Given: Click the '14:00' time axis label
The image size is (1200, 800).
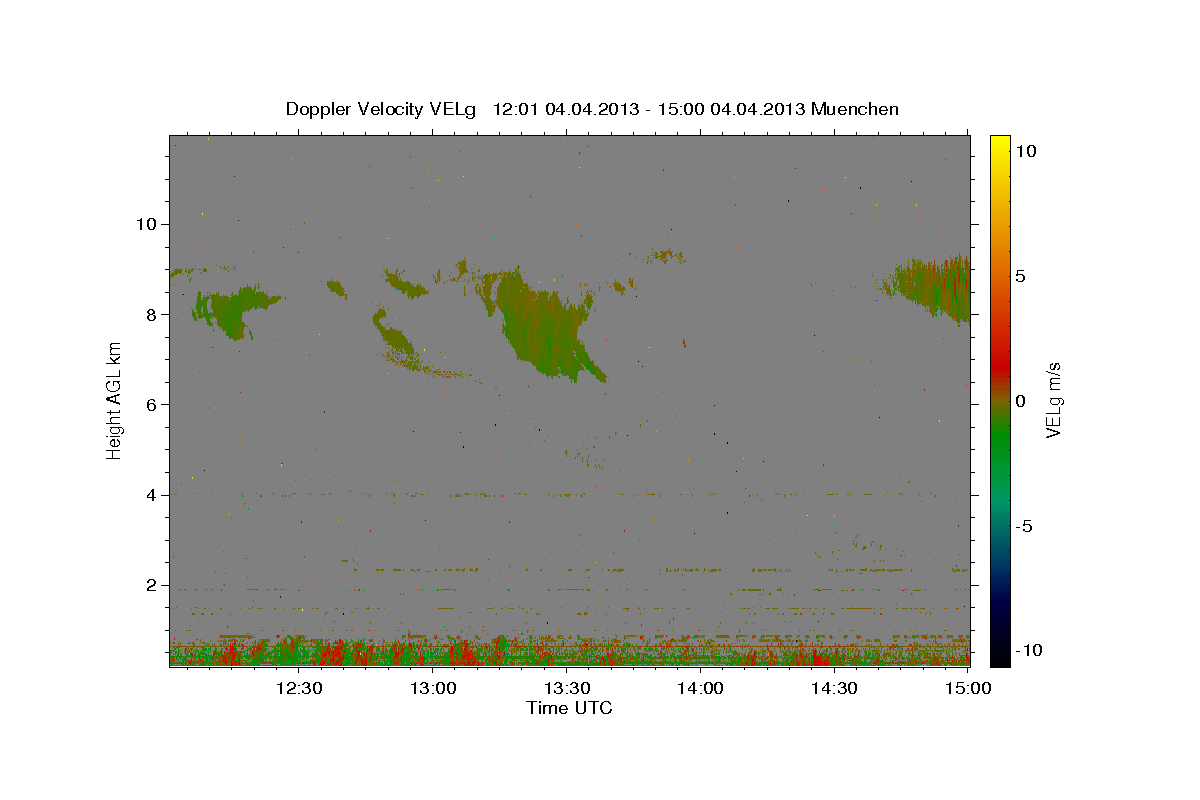Looking at the screenshot, I should click(x=700, y=688).
